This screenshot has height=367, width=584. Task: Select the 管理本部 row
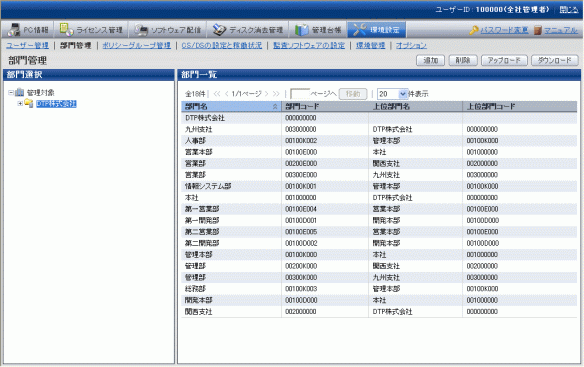coord(379,255)
